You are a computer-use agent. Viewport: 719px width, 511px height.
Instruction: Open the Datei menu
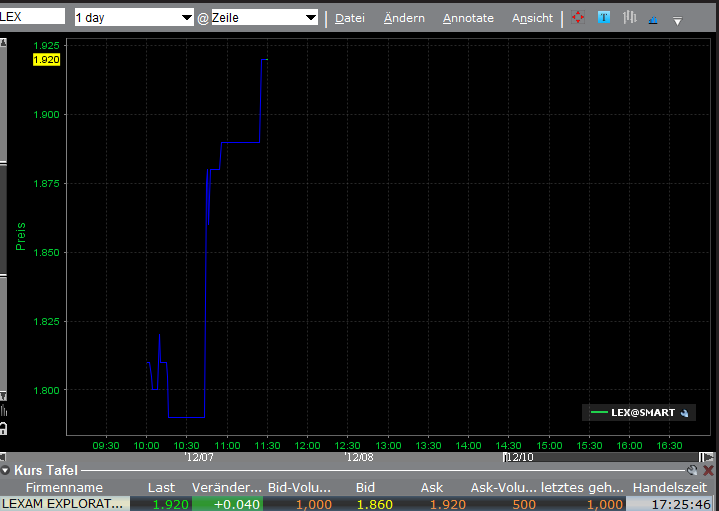(x=349, y=18)
